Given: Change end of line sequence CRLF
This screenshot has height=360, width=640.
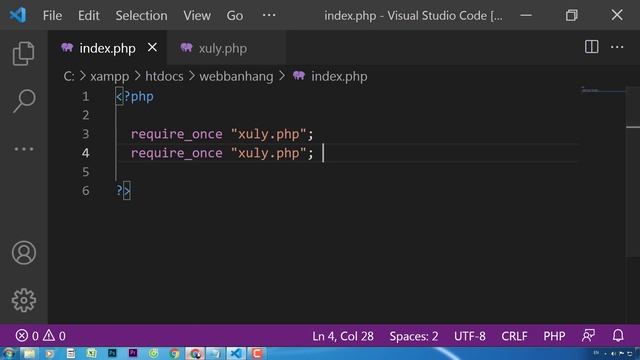Looking at the screenshot, I should [514, 336].
